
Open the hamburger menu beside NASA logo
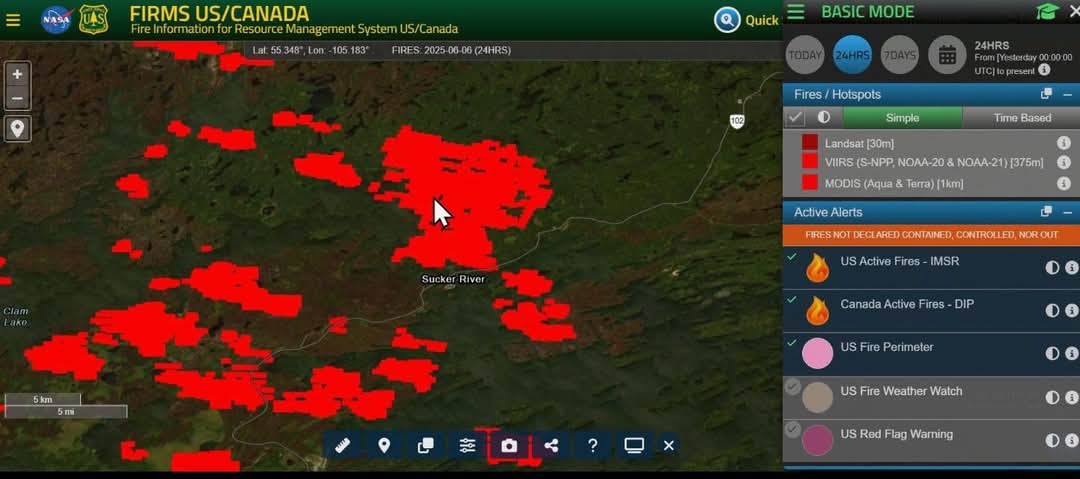[12, 20]
